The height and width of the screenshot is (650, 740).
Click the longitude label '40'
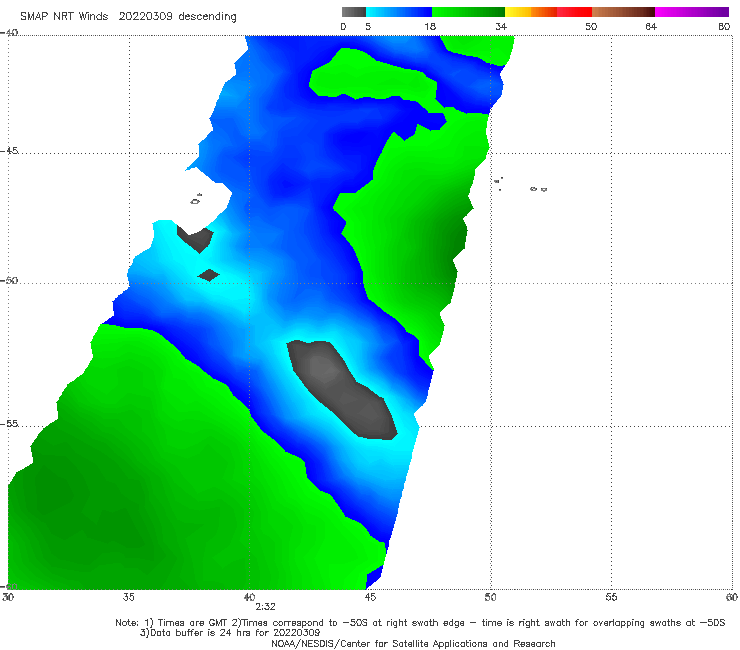[249, 597]
